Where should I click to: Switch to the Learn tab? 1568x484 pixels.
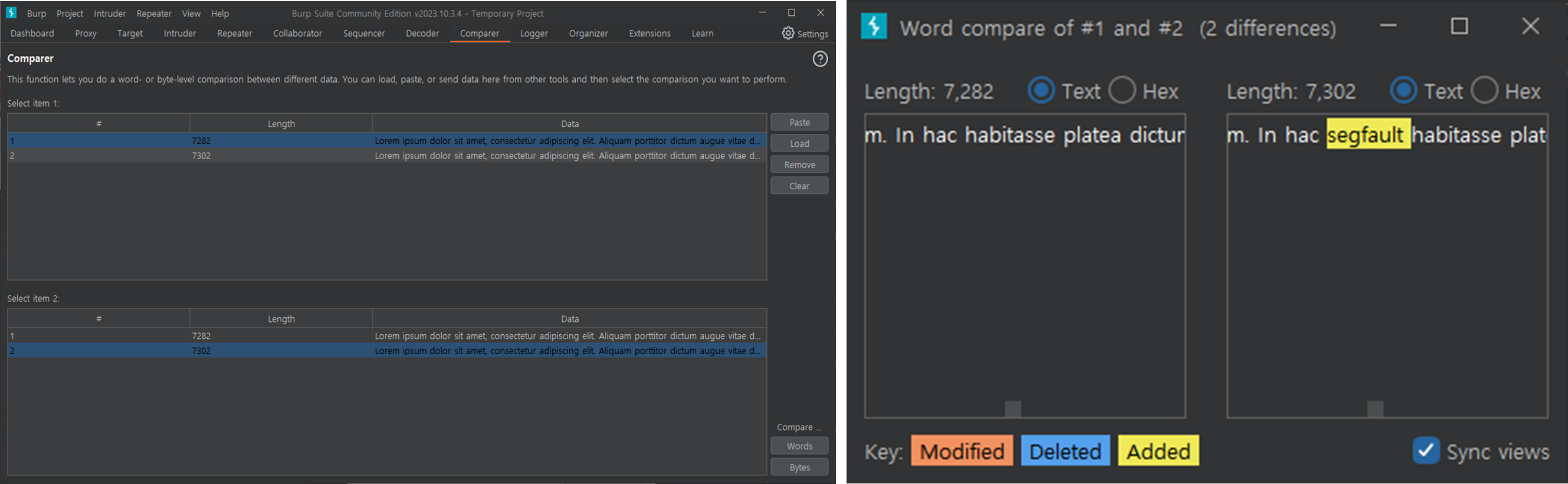(x=703, y=34)
